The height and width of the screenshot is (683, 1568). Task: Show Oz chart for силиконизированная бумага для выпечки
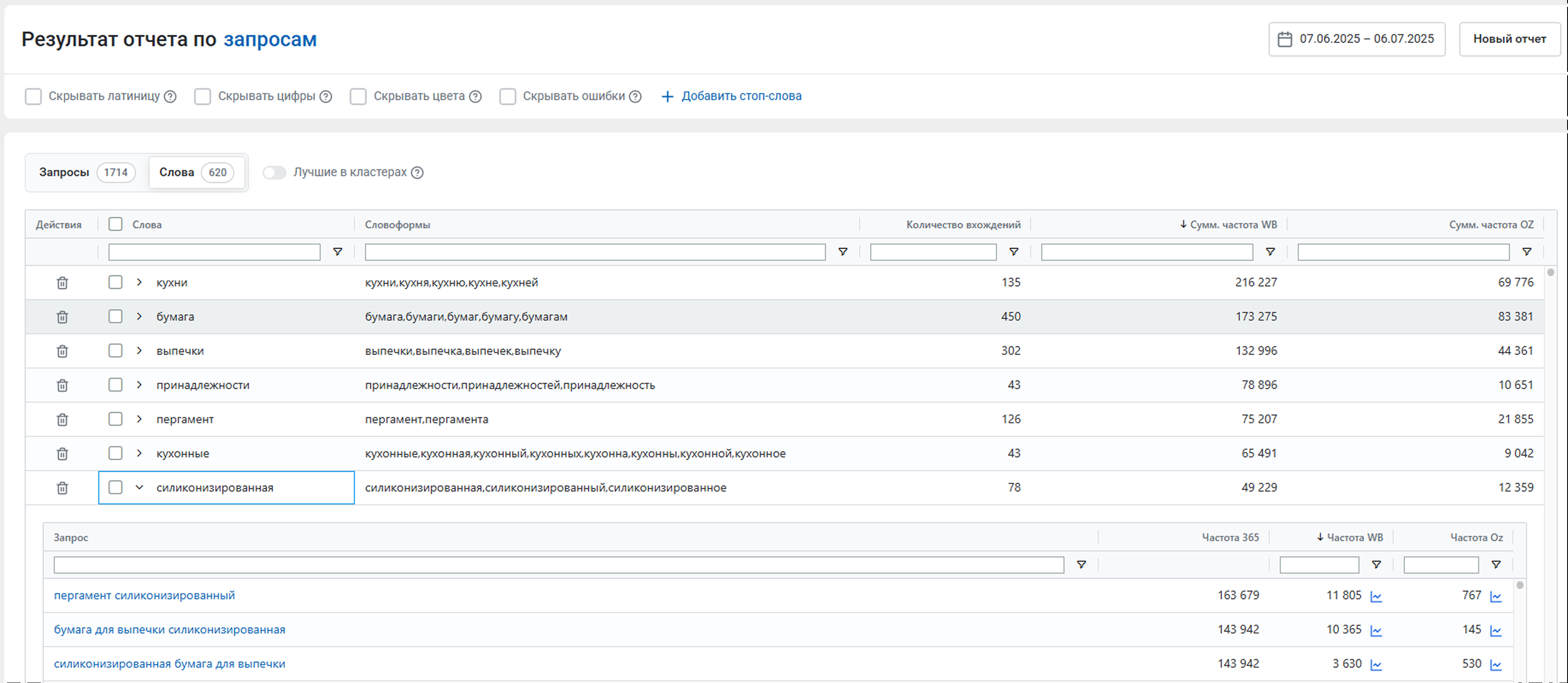1496,665
